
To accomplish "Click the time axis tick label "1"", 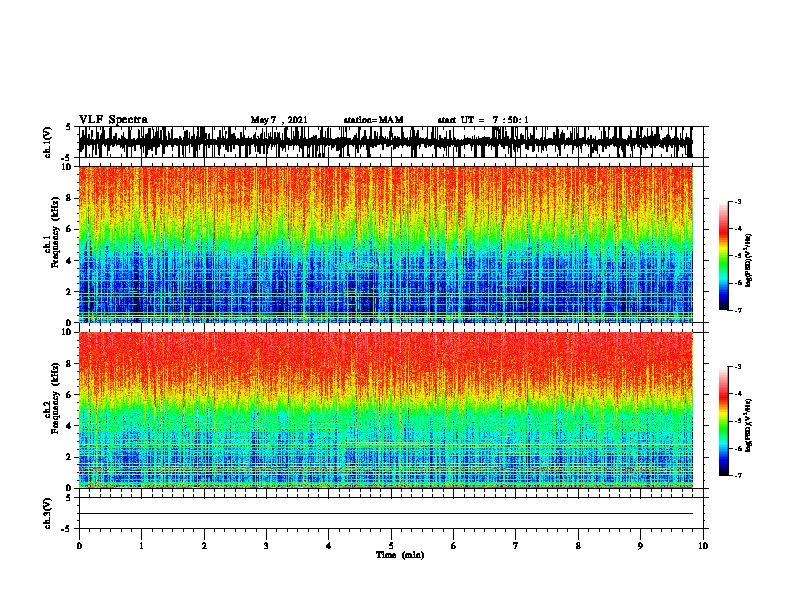I will pos(141,546).
